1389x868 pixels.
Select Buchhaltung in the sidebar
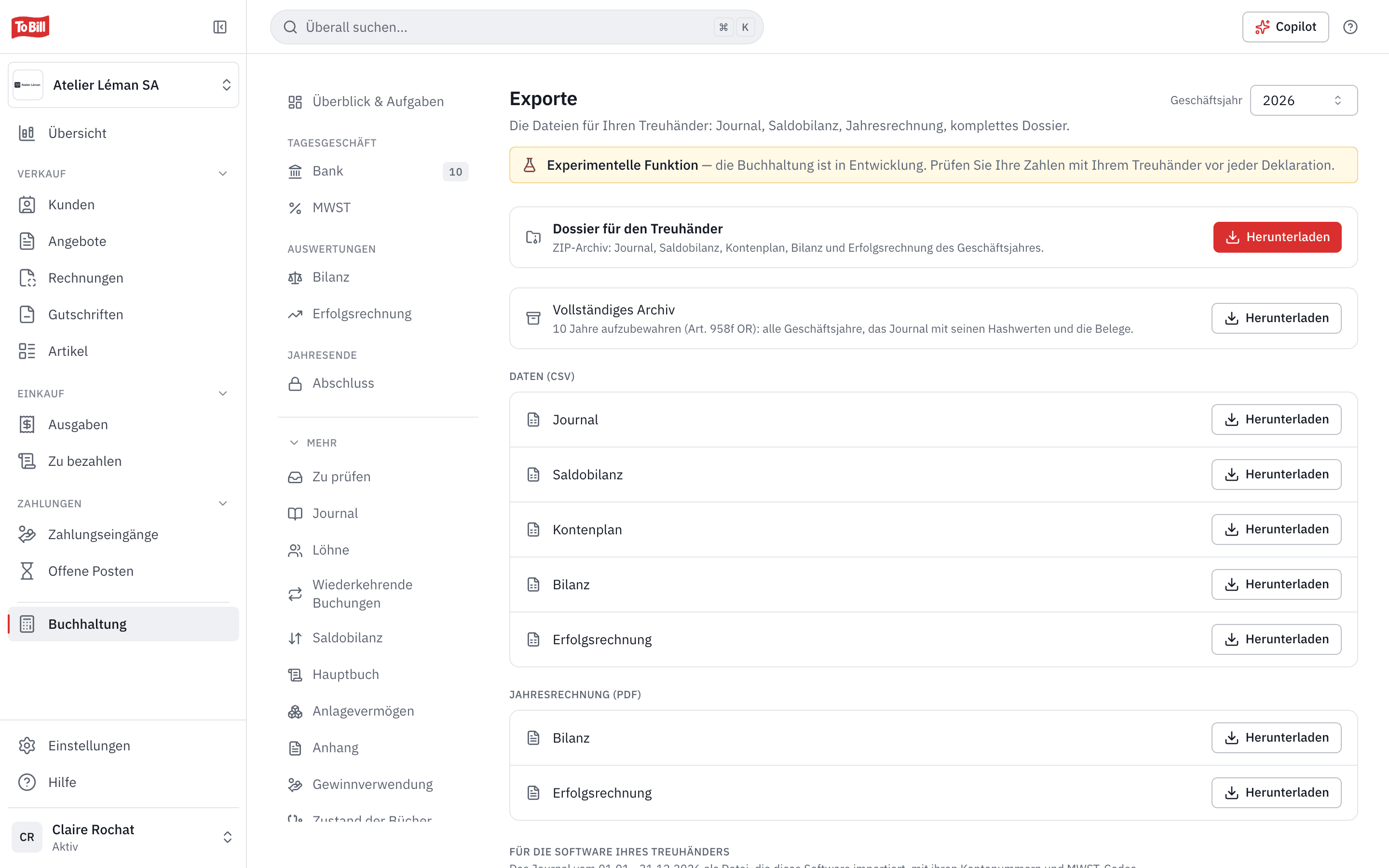tap(123, 624)
